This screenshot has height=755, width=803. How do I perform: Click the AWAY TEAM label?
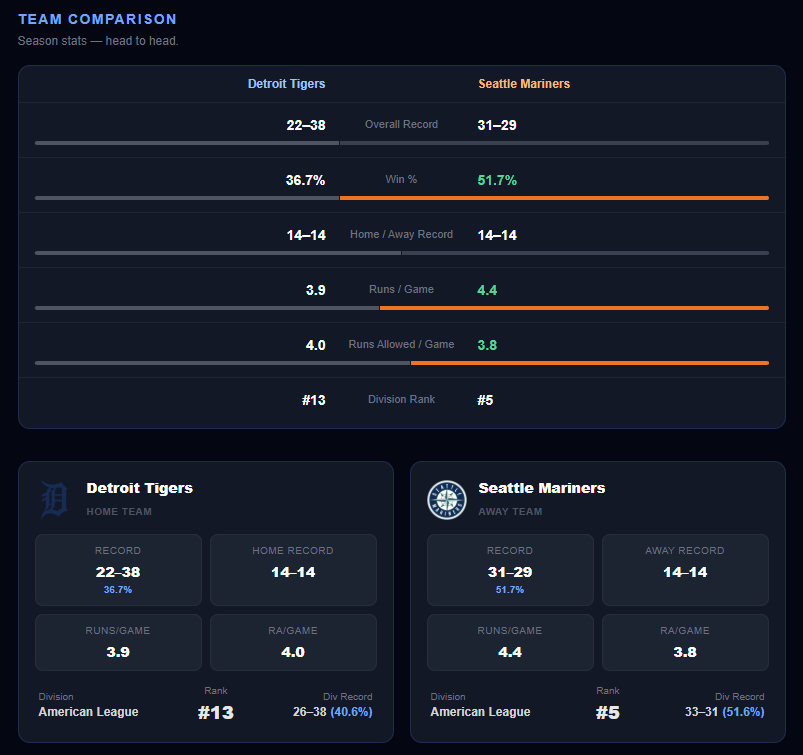click(x=510, y=511)
